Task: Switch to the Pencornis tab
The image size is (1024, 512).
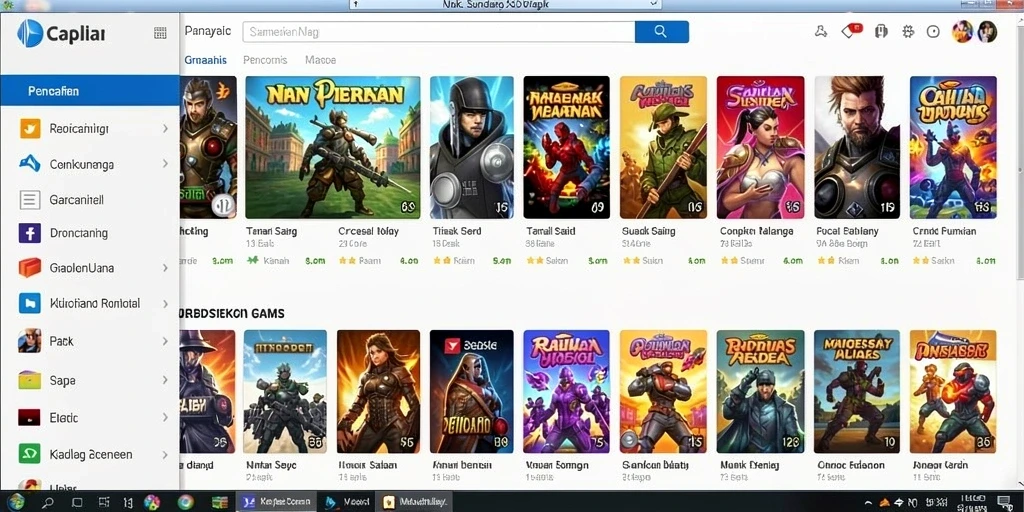Action: [x=265, y=60]
